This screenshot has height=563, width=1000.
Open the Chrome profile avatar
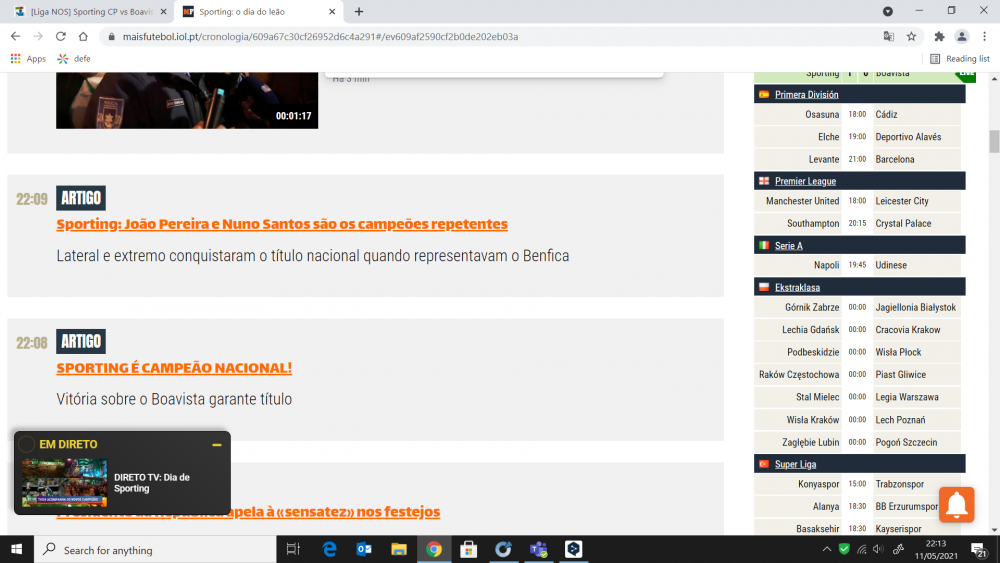click(962, 36)
